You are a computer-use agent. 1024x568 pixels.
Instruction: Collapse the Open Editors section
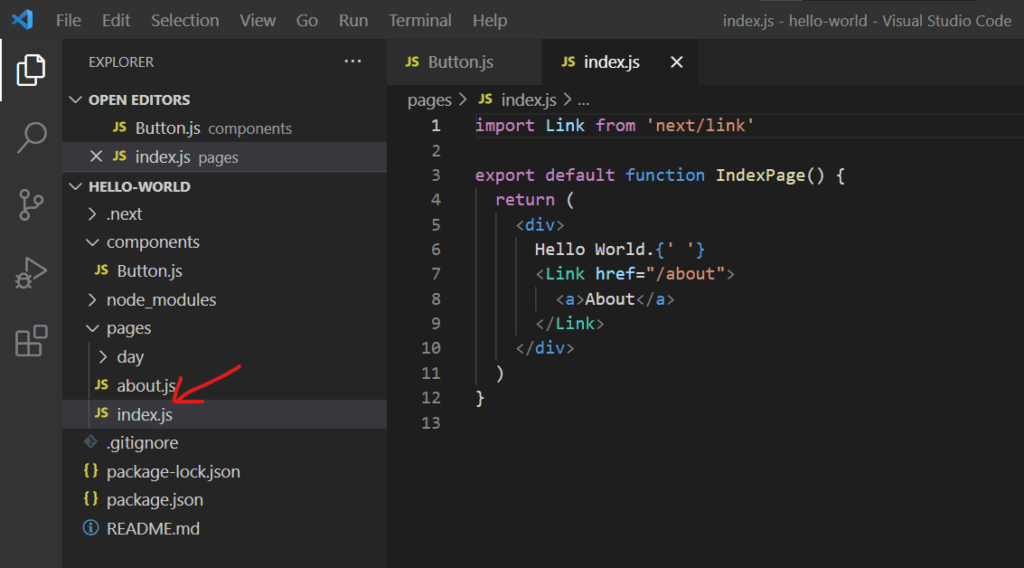point(76,99)
